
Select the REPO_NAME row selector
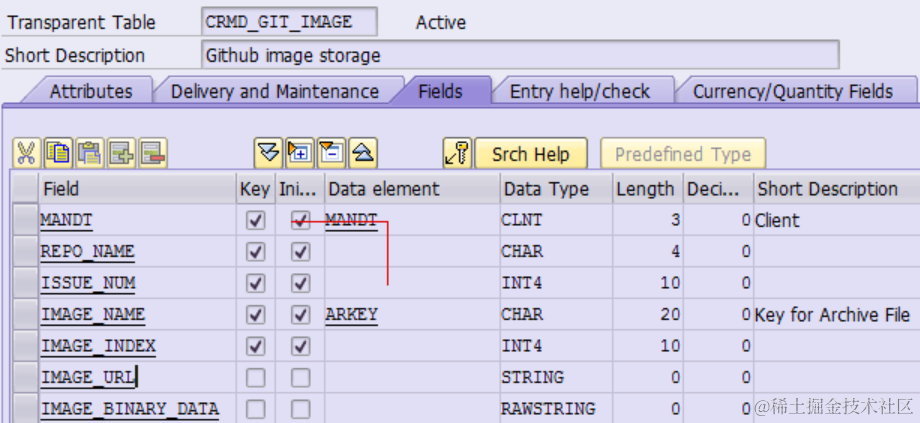(x=25, y=252)
